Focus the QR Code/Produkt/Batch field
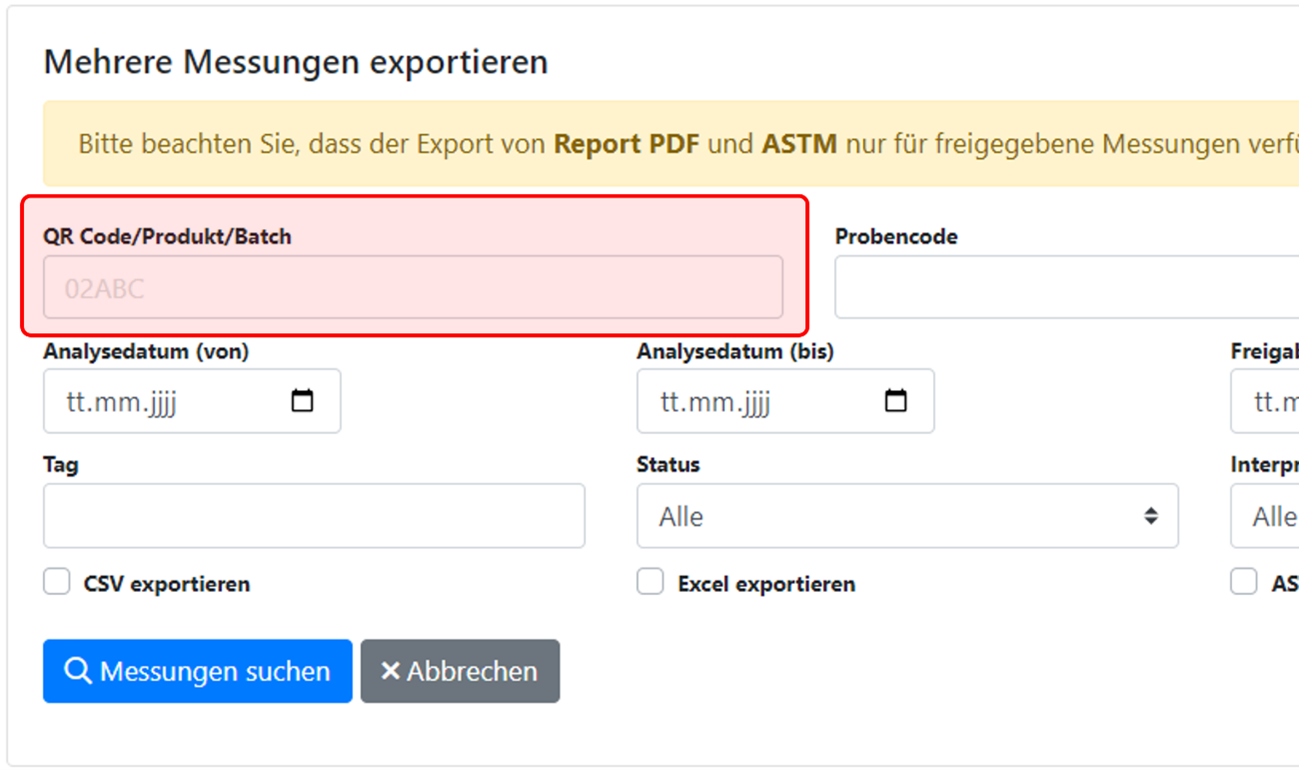The image size is (1299, 770). pos(412,288)
